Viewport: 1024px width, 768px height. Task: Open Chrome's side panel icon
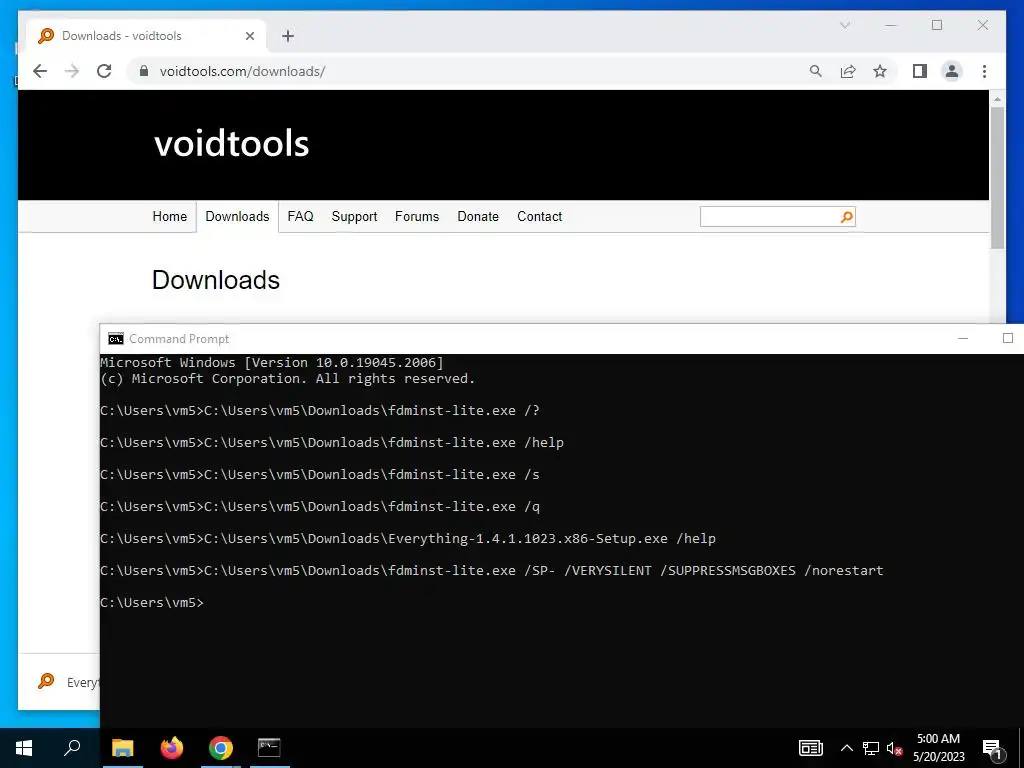(920, 71)
